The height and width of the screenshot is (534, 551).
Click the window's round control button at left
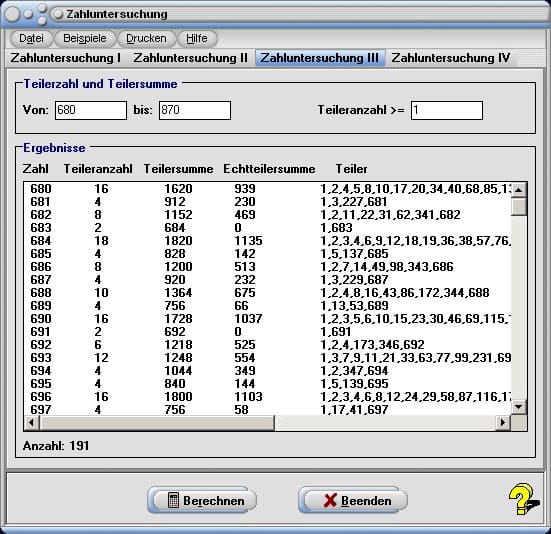[12, 14]
